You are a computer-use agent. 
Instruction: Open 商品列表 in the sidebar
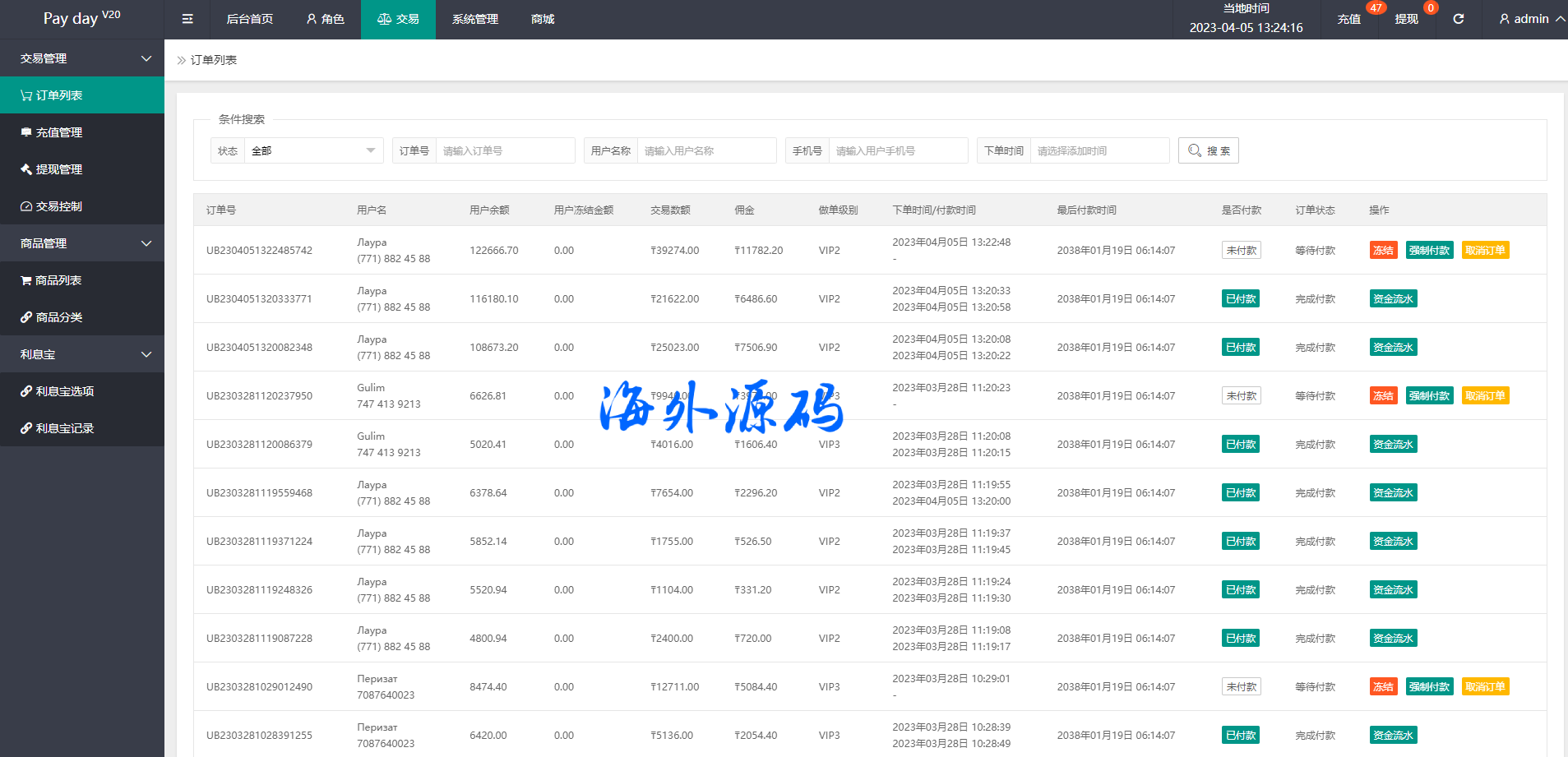tap(82, 280)
